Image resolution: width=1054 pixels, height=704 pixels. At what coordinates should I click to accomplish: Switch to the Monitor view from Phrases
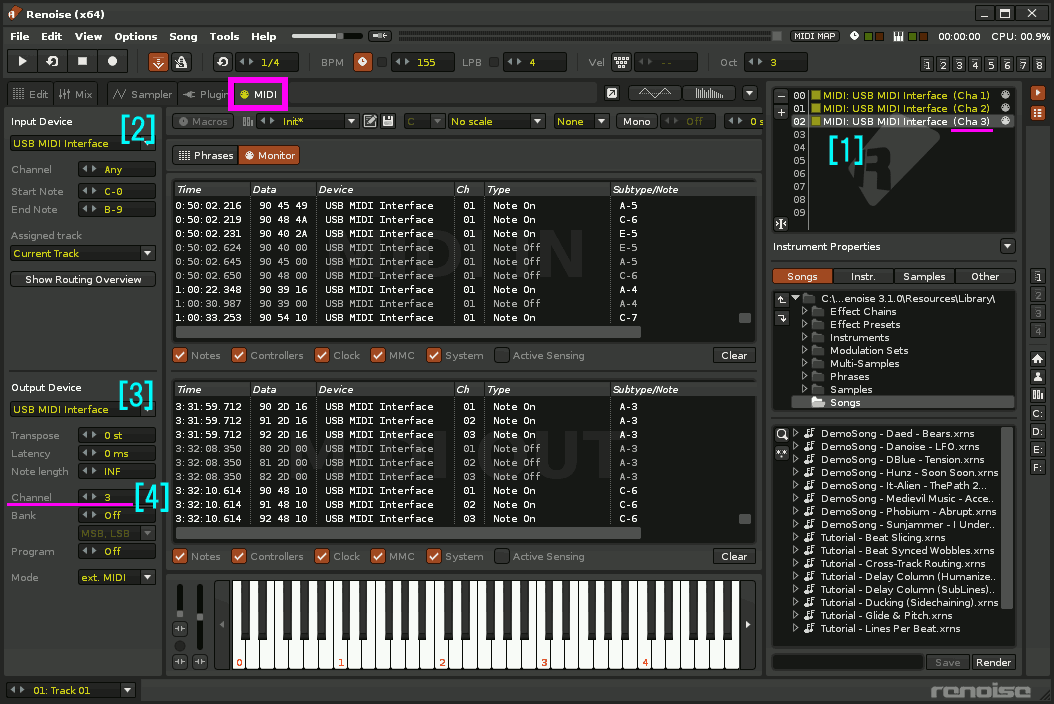pyautogui.click(x=268, y=155)
